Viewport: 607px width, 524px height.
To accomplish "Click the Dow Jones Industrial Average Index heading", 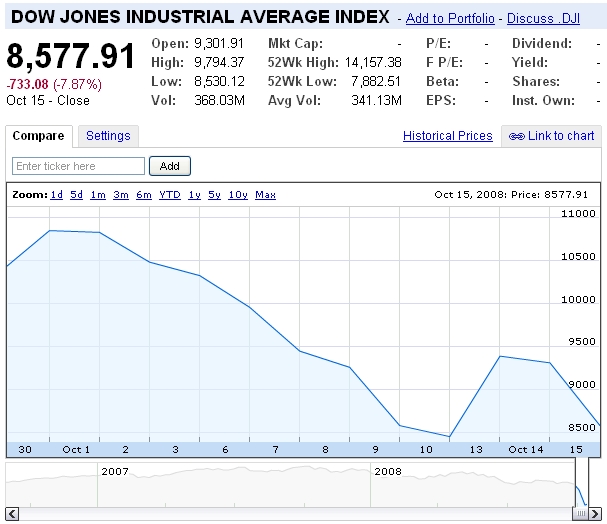I will pos(200,17).
